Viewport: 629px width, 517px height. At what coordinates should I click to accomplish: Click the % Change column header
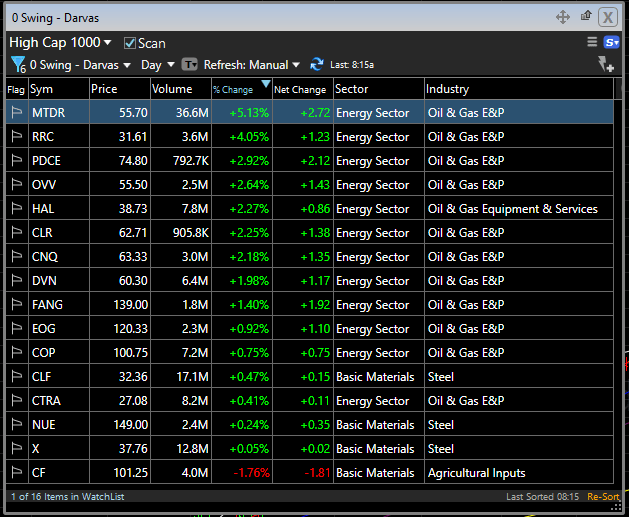pos(234,90)
